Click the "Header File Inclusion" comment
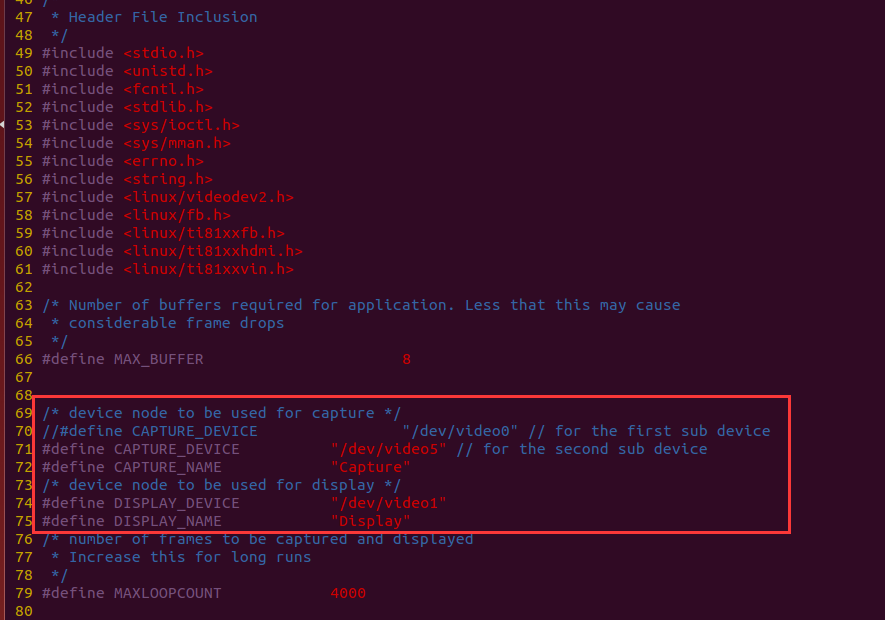This screenshot has width=885, height=620. tap(162, 17)
